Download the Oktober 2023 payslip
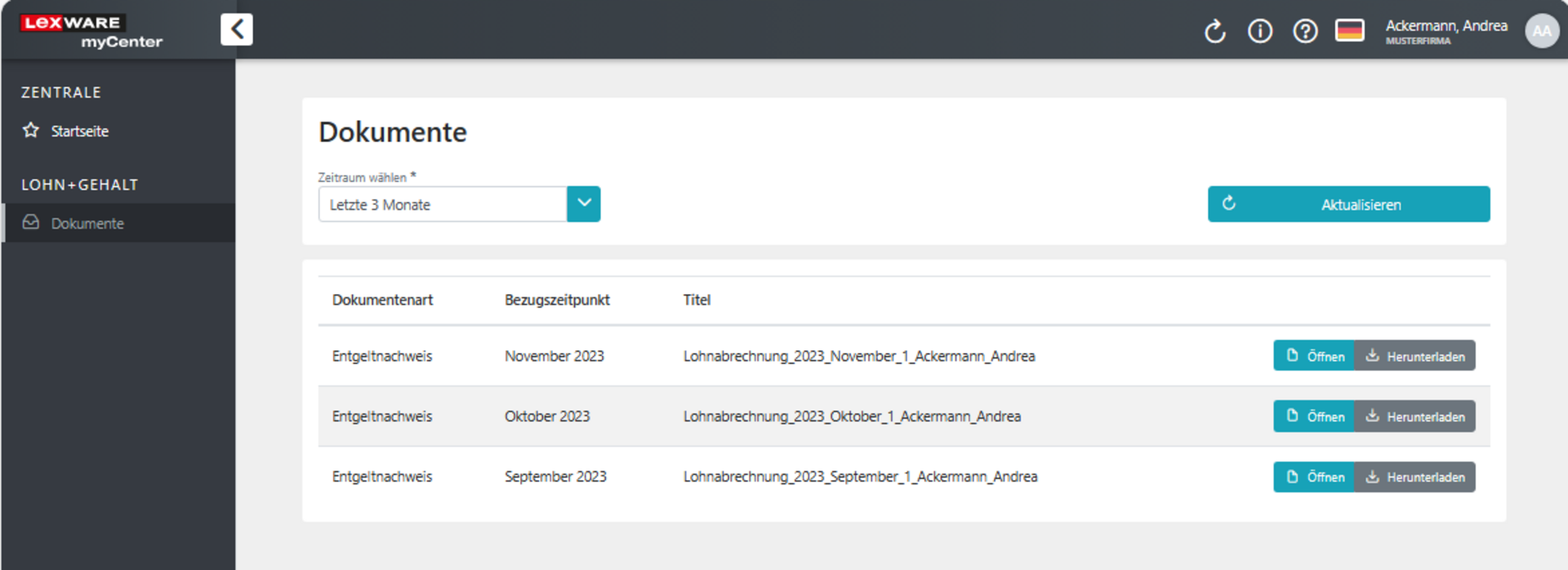Viewport: 1568px width, 570px height. (x=1414, y=416)
